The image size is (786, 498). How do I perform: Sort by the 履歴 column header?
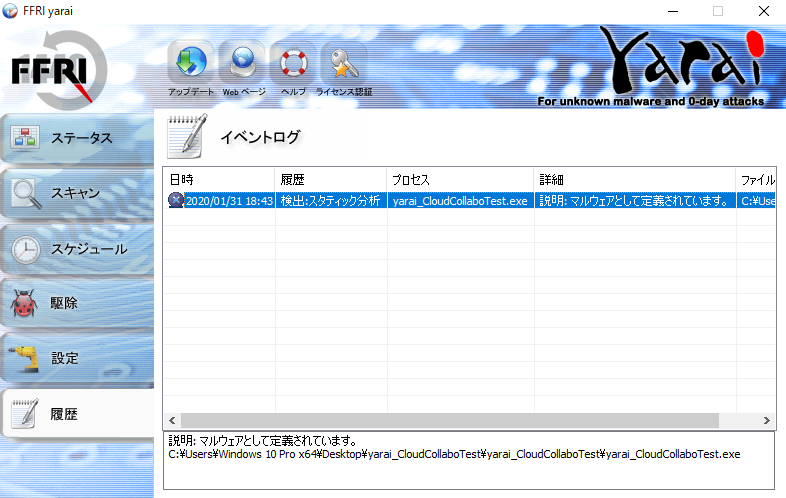[330, 180]
